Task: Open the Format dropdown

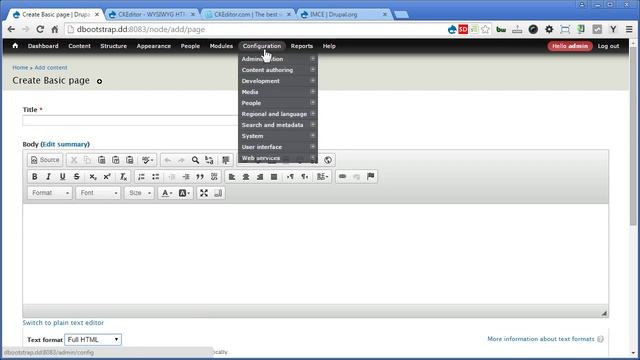Action: (50, 193)
